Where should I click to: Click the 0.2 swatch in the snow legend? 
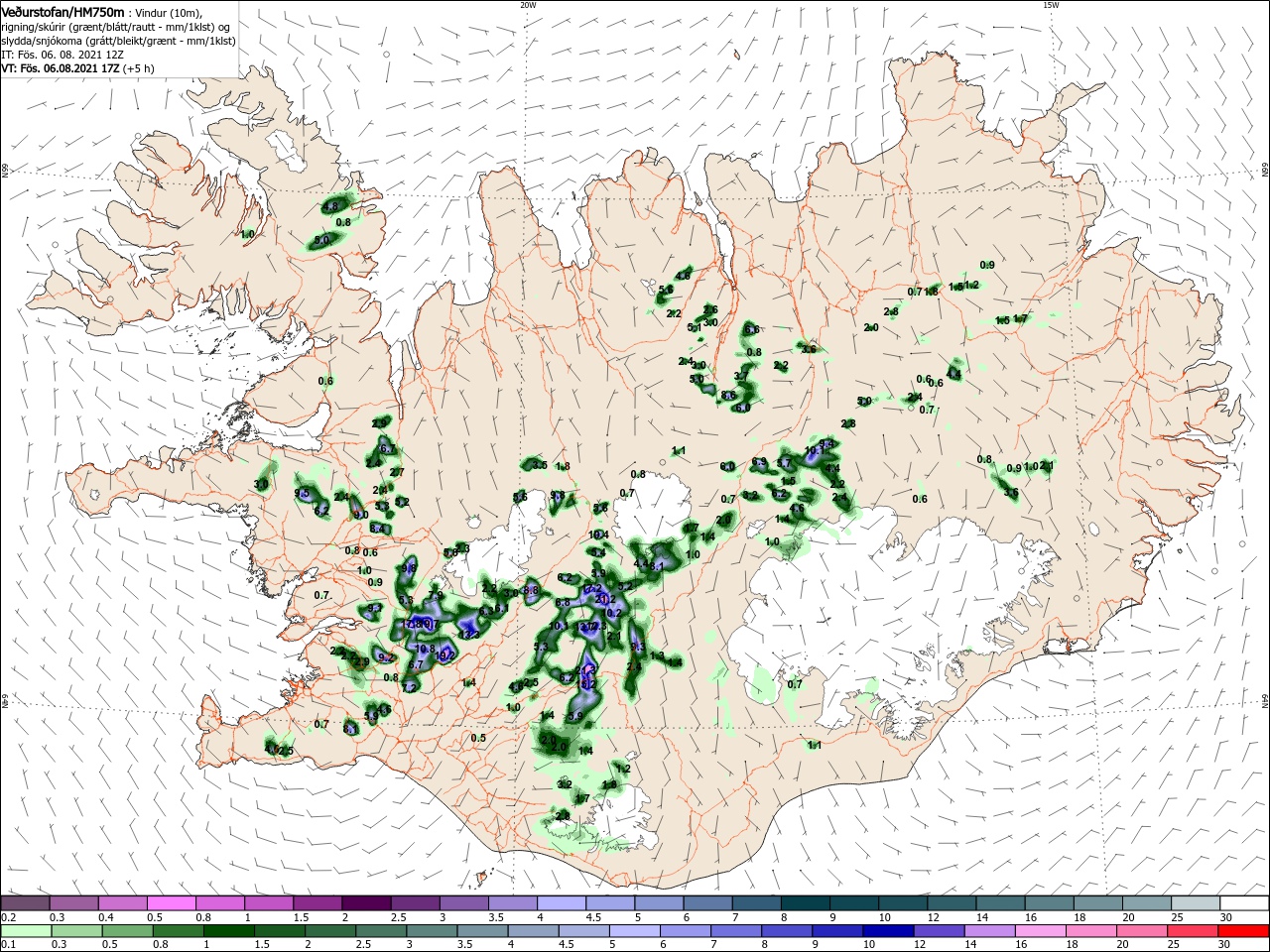pos(25,903)
